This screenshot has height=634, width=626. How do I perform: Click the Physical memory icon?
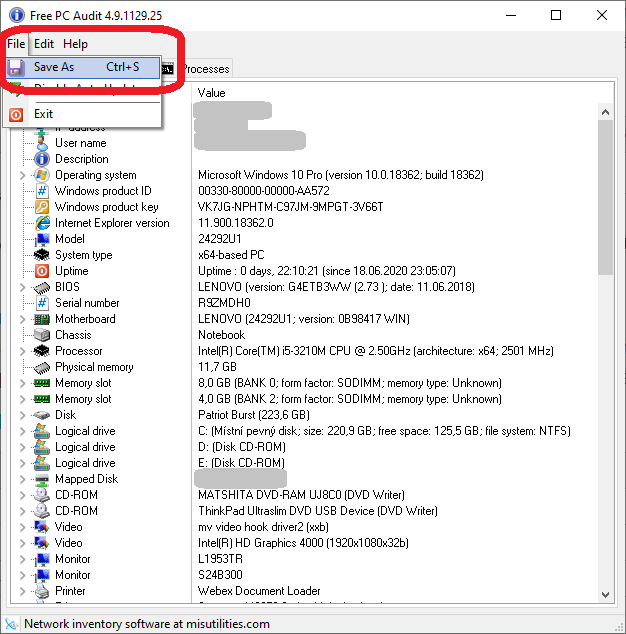coord(42,367)
